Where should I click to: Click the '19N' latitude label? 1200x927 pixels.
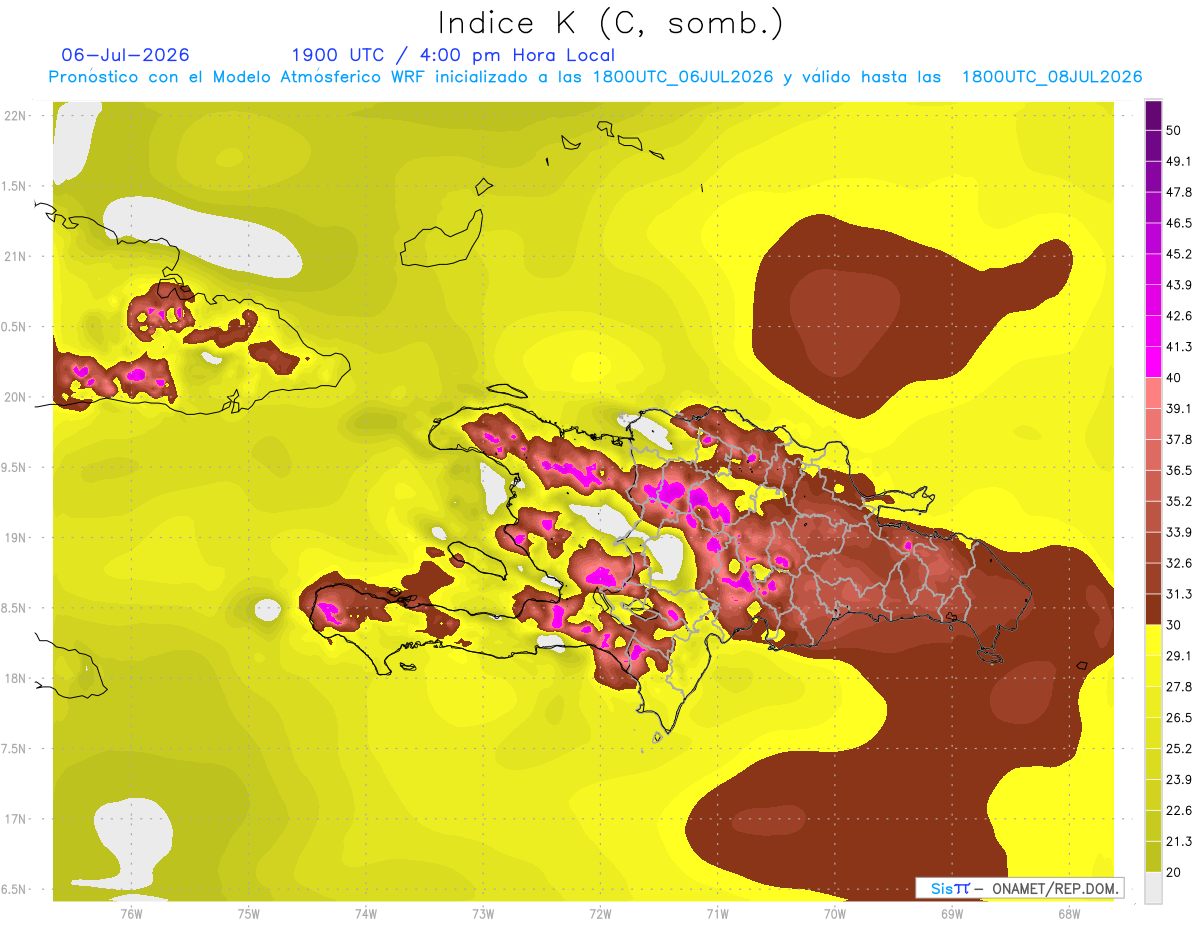click(x=14, y=538)
